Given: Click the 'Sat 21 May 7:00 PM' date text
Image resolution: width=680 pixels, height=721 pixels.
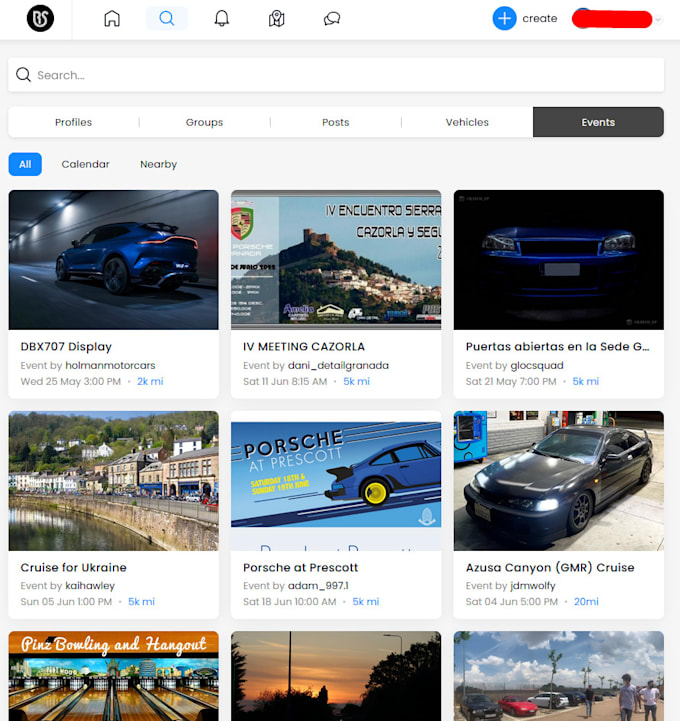Looking at the screenshot, I should pos(511,382).
